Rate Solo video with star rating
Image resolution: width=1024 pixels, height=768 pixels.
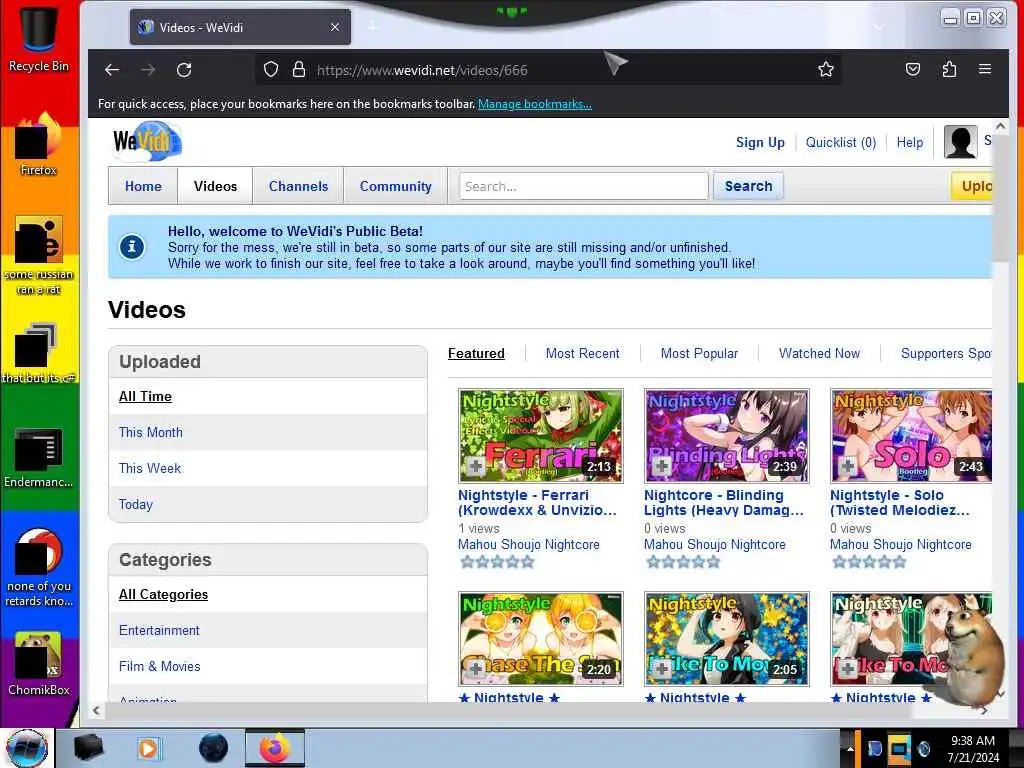click(x=869, y=562)
